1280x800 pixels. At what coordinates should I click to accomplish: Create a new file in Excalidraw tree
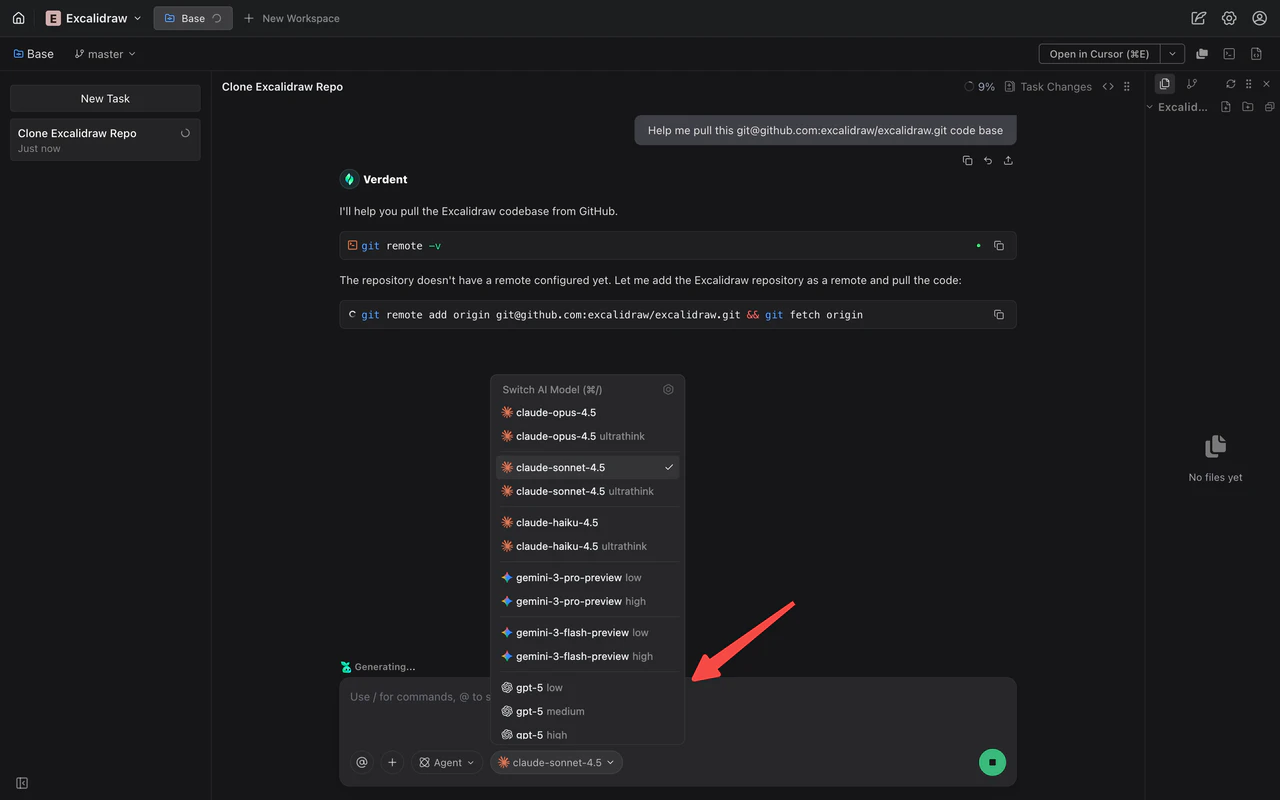[1226, 107]
